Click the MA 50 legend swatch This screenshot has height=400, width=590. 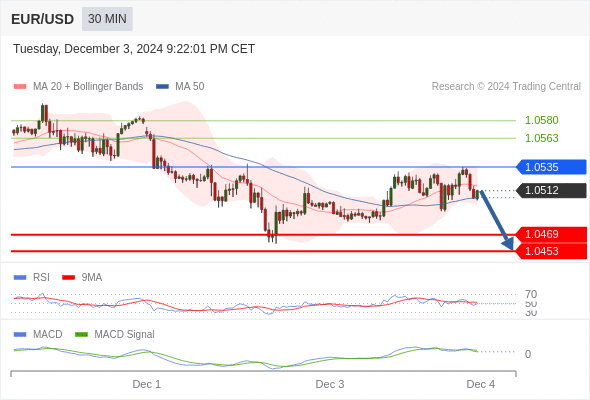click(162, 87)
